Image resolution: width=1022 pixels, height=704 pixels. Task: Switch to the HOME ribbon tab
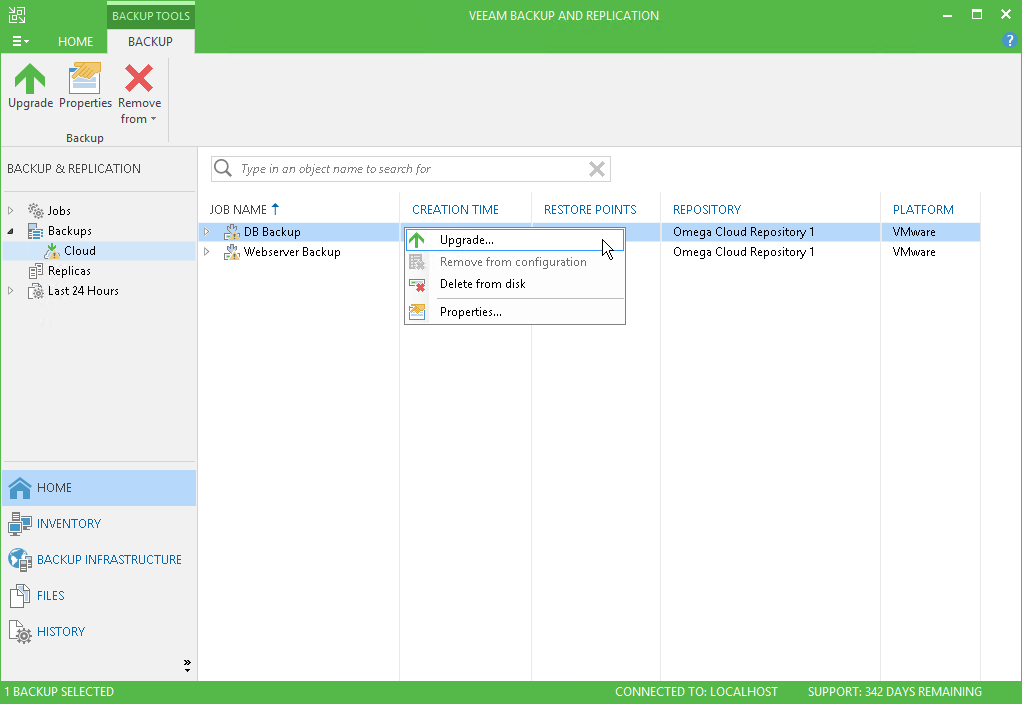point(75,41)
